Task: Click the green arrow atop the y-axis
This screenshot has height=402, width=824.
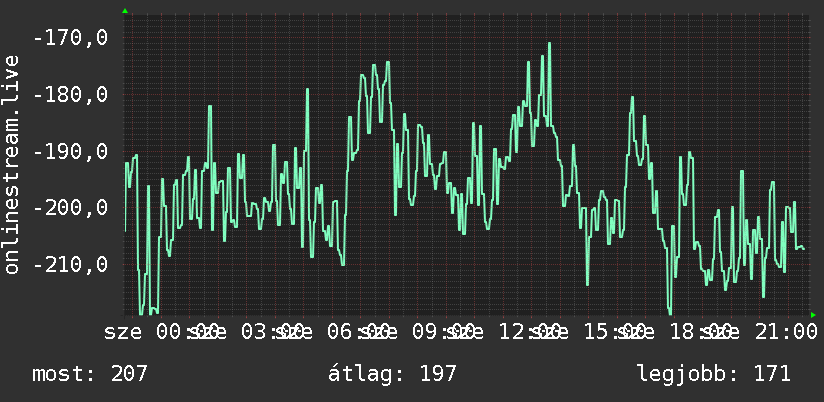Action: 125,11
